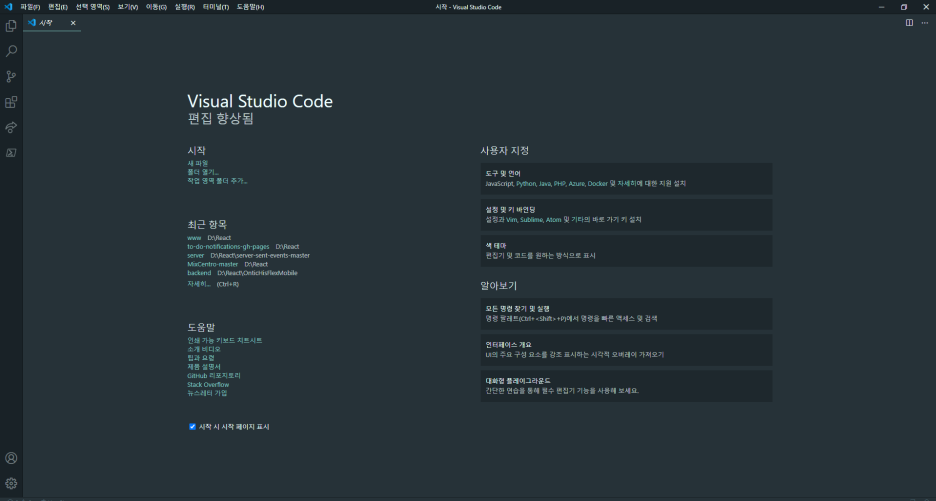
Task: Open the Source Control branch icon
Action: click(x=11, y=76)
